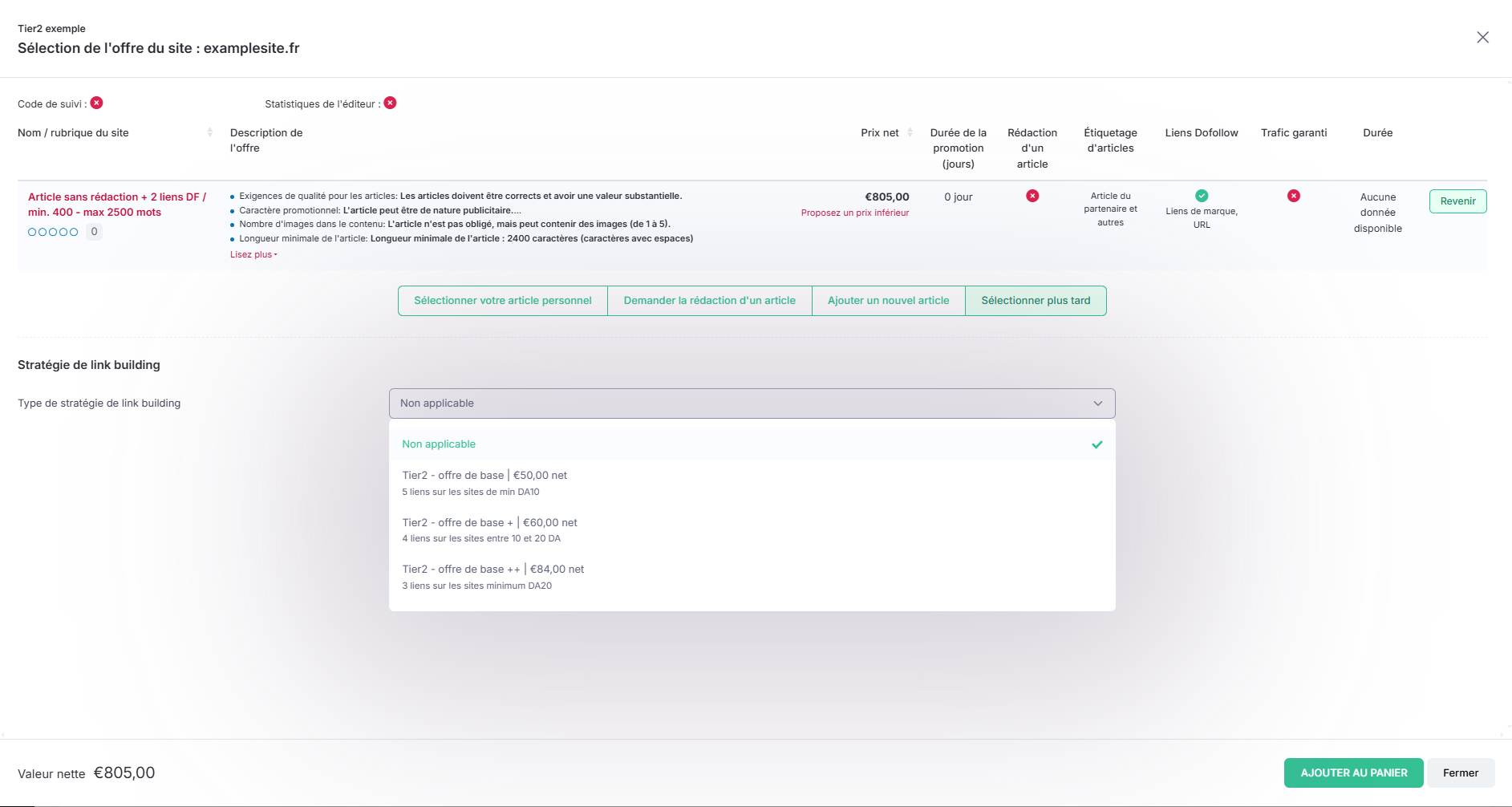Click the red X under Trafic garanti
The width and height of the screenshot is (1512, 807).
point(1294,196)
